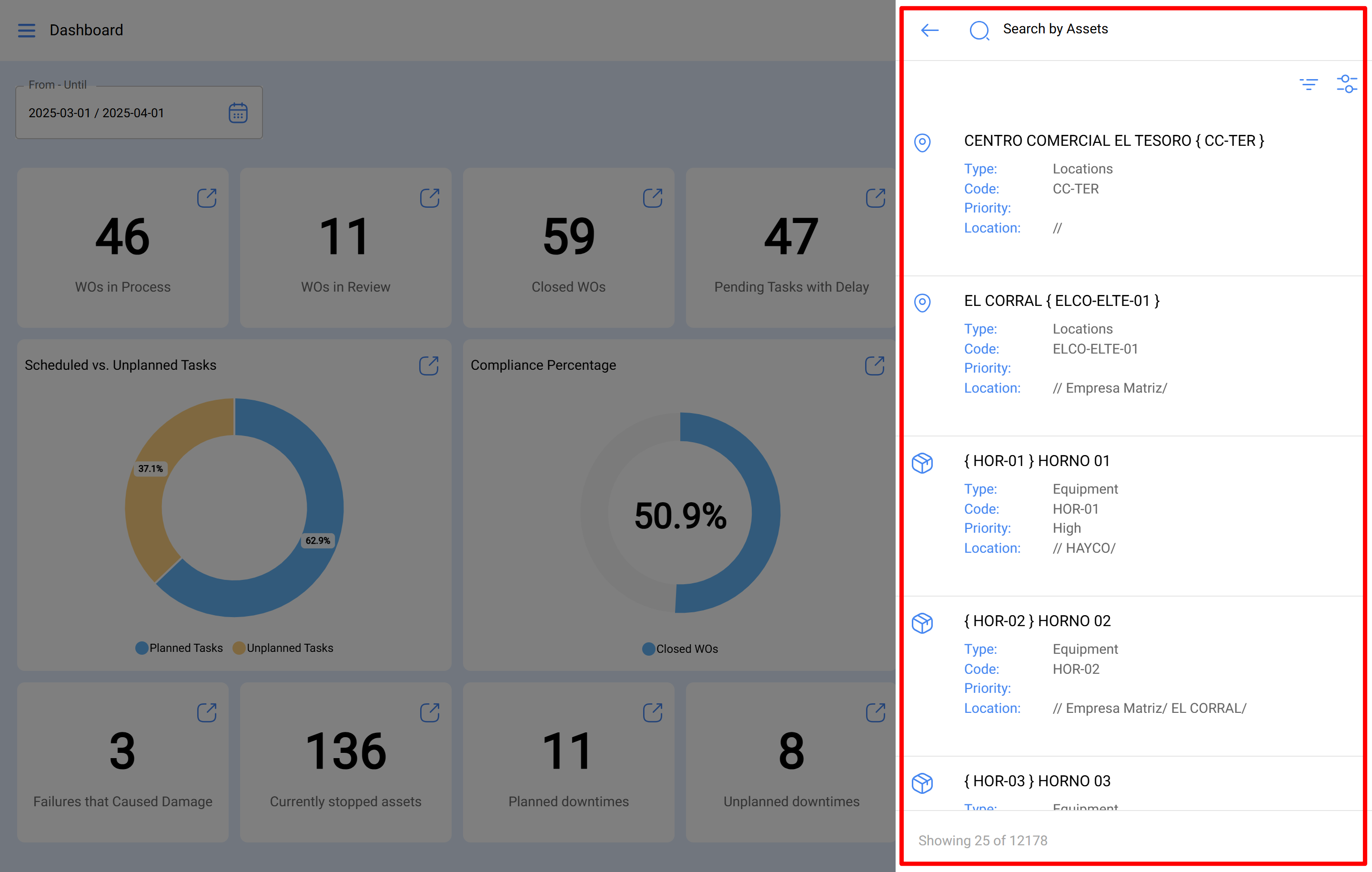Image resolution: width=1372 pixels, height=872 pixels.
Task: Click location // Empresa Matriz/ EL CORRAL/
Action: coord(1149,709)
